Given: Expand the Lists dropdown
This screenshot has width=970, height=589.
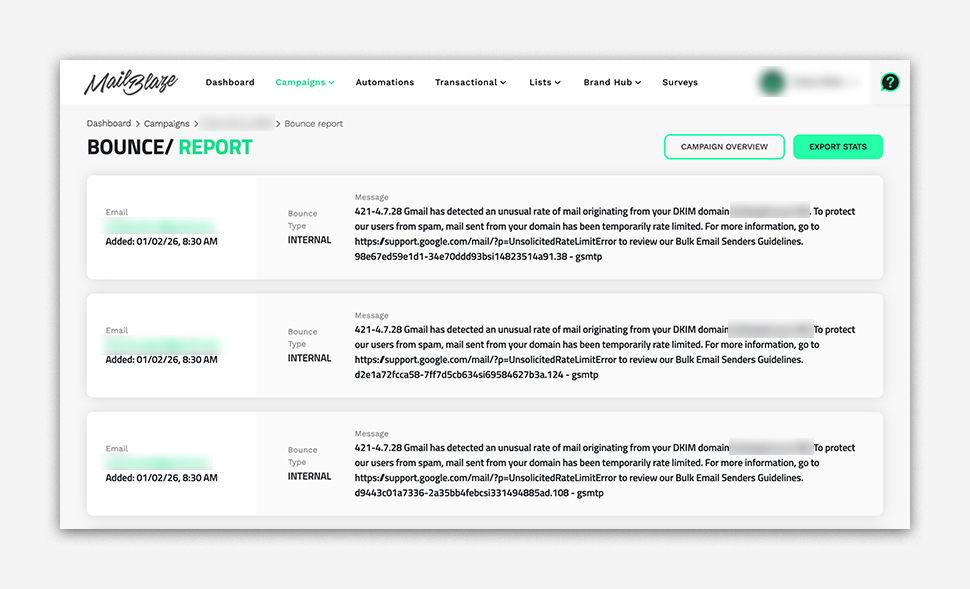Looking at the screenshot, I should click(544, 83).
